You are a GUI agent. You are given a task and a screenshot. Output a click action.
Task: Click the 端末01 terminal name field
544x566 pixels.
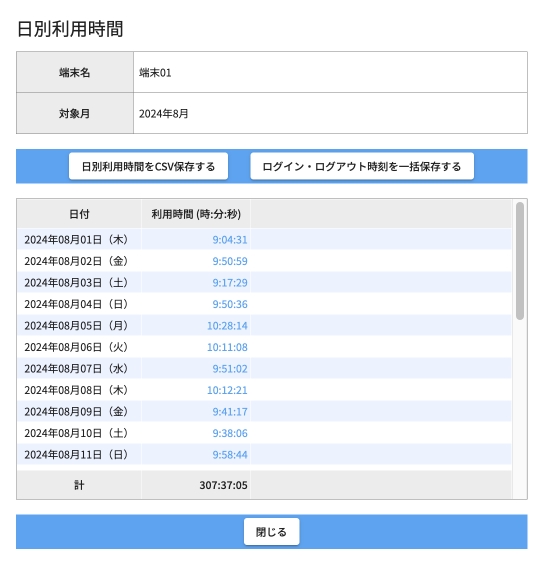[x=330, y=73]
